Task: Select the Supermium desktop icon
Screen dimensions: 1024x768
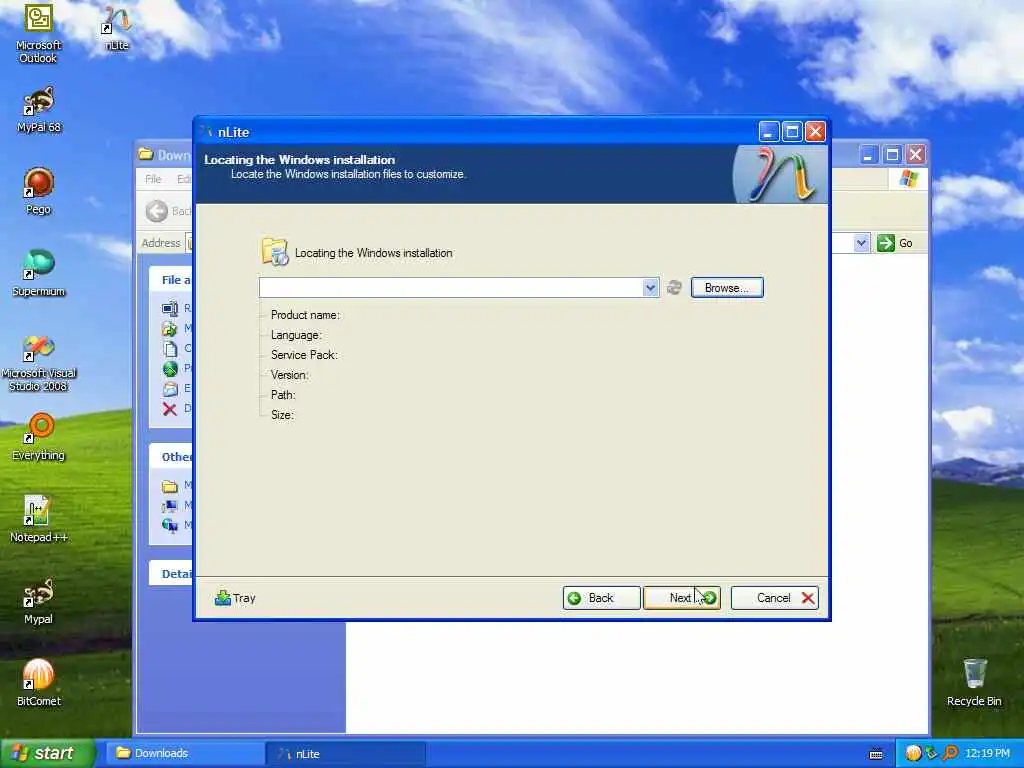Action: pyautogui.click(x=39, y=273)
